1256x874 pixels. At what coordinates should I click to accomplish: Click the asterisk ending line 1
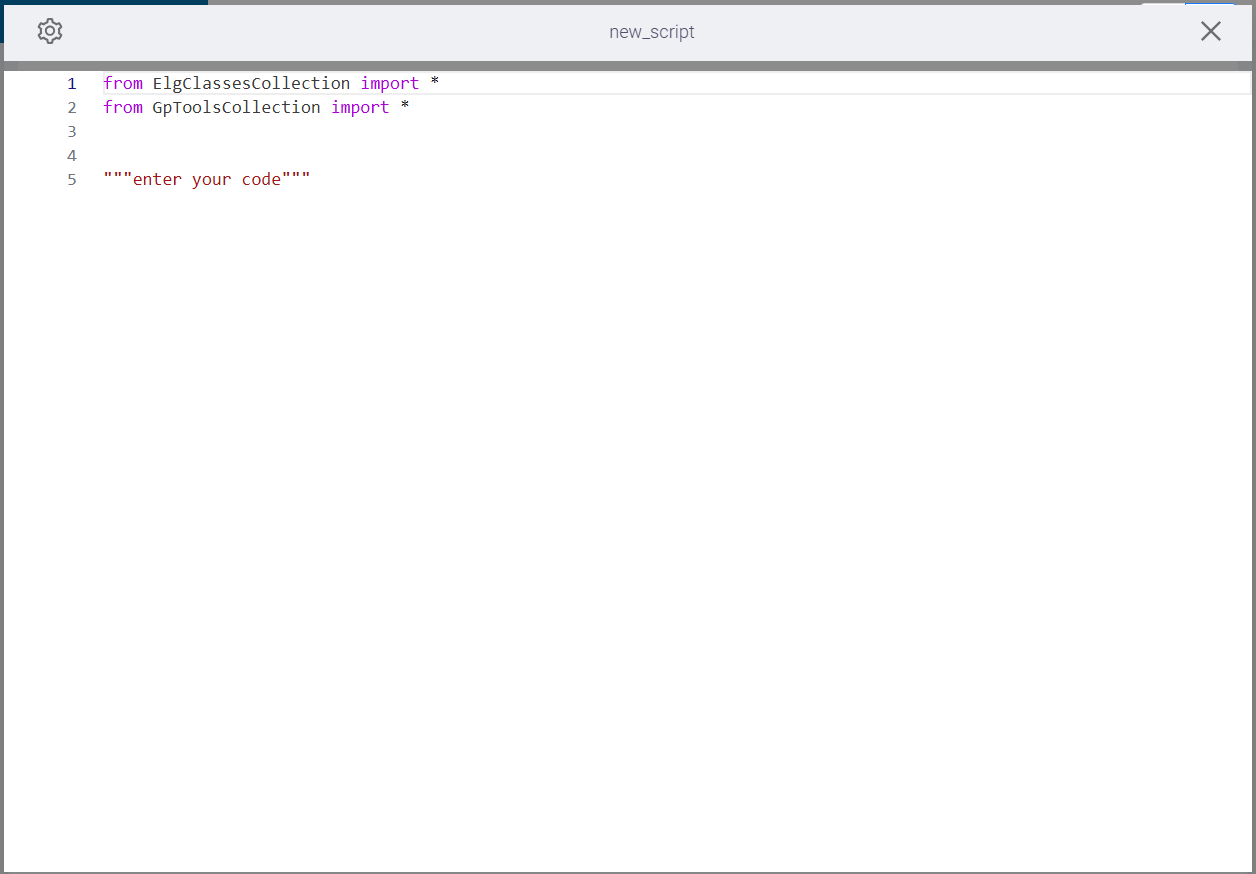click(435, 84)
